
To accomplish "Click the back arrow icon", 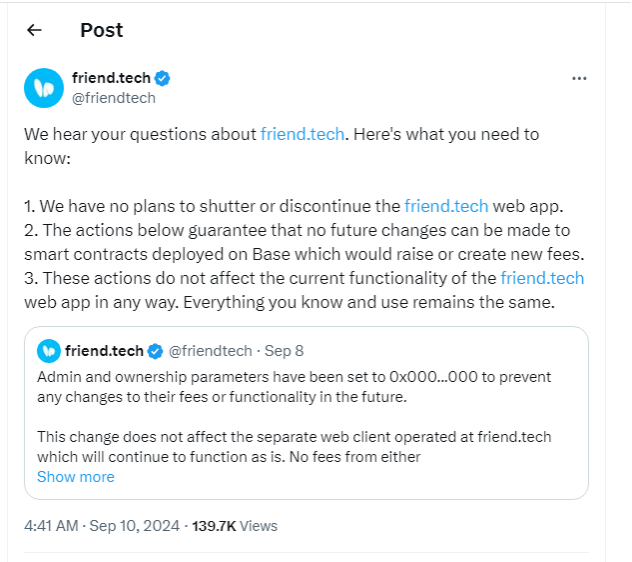I will point(34,30).
